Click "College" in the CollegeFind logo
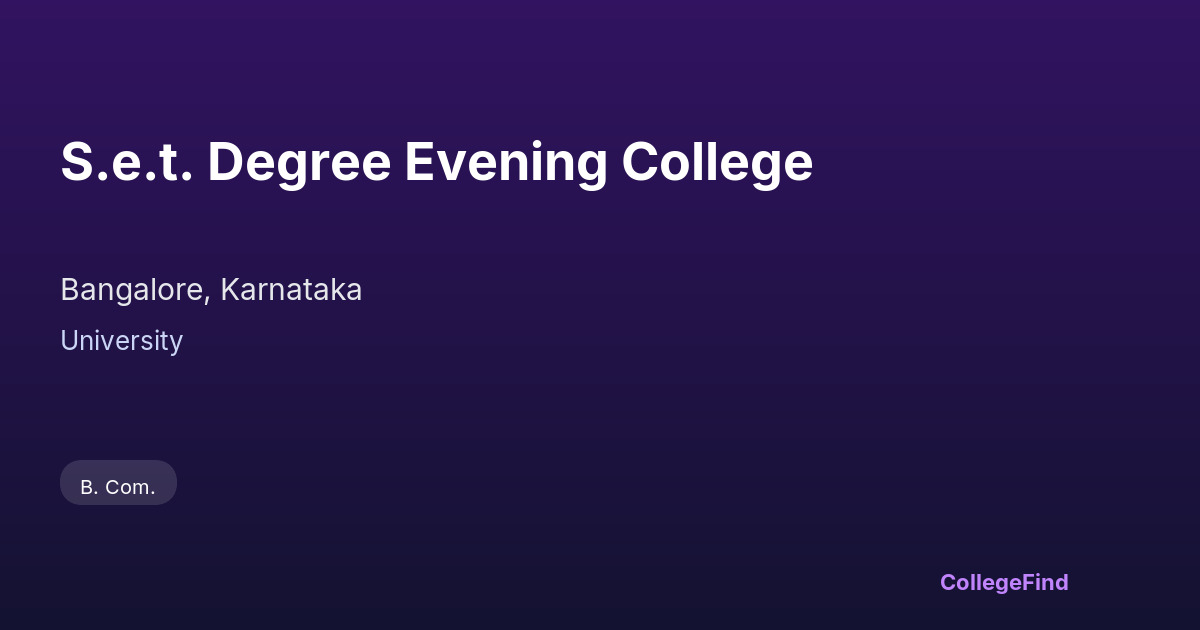Viewport: 1200px width, 630px height. pos(981,582)
